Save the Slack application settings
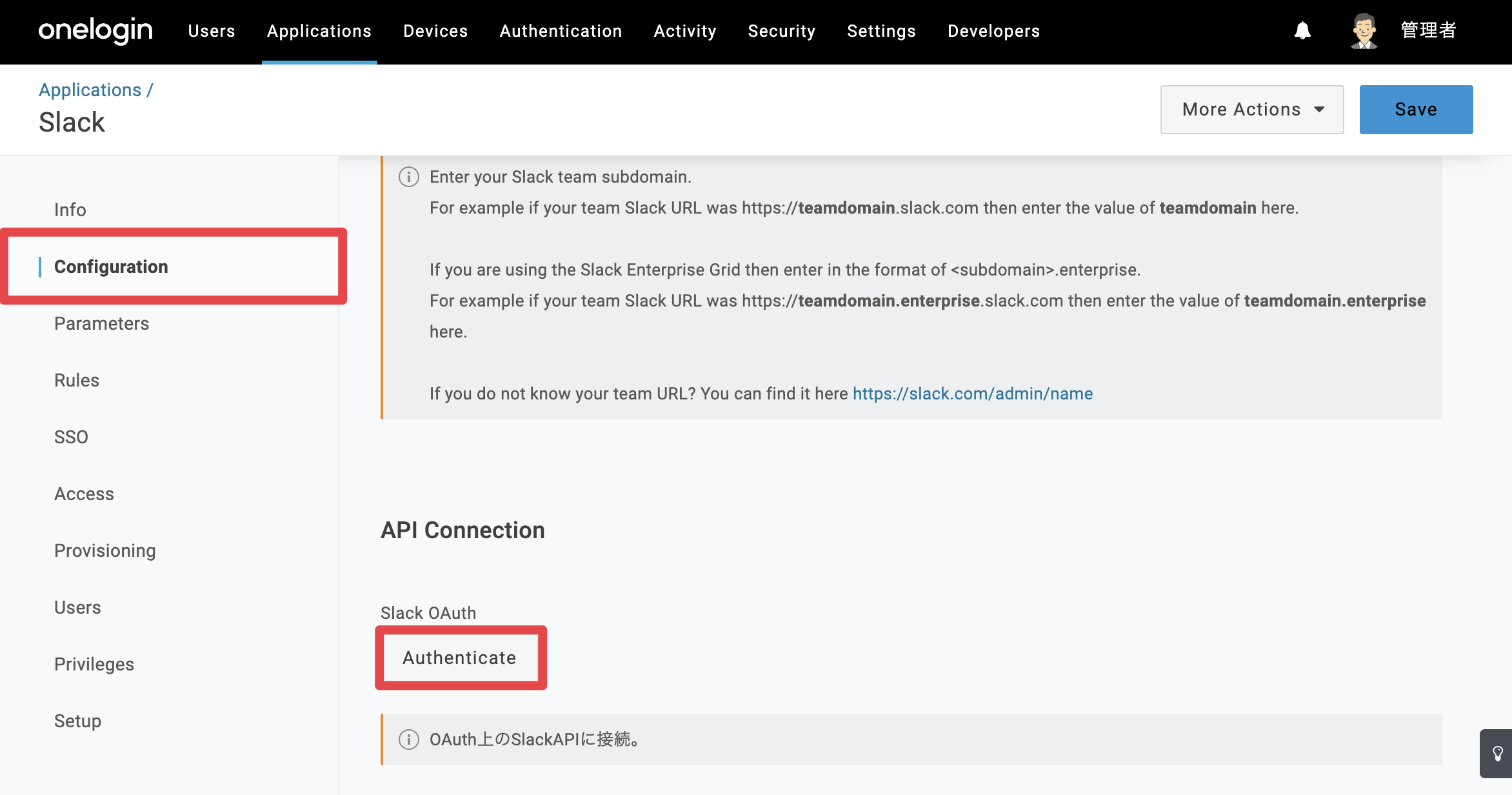 pos(1416,110)
